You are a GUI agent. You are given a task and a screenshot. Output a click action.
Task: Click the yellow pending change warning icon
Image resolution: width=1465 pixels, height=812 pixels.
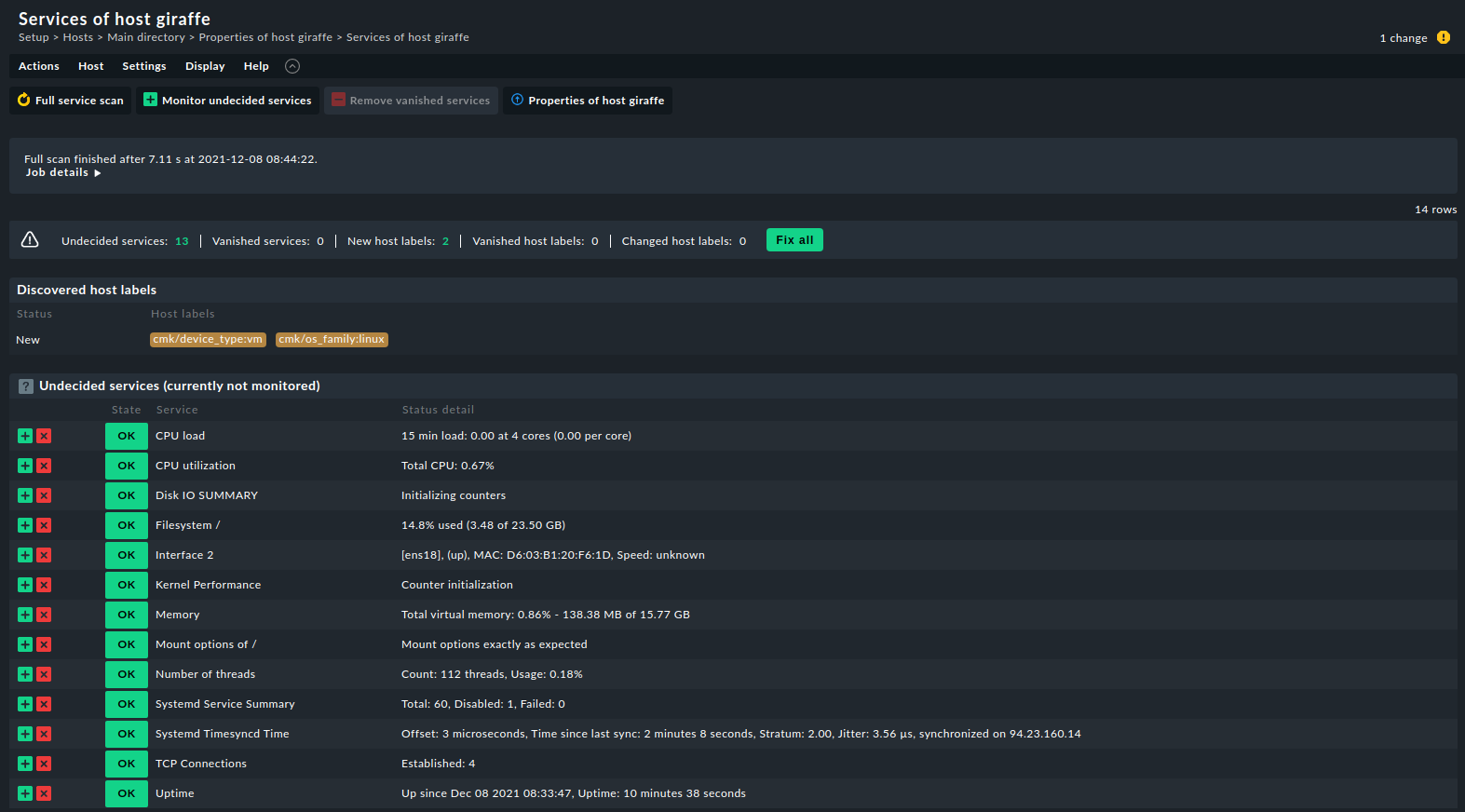click(1443, 38)
